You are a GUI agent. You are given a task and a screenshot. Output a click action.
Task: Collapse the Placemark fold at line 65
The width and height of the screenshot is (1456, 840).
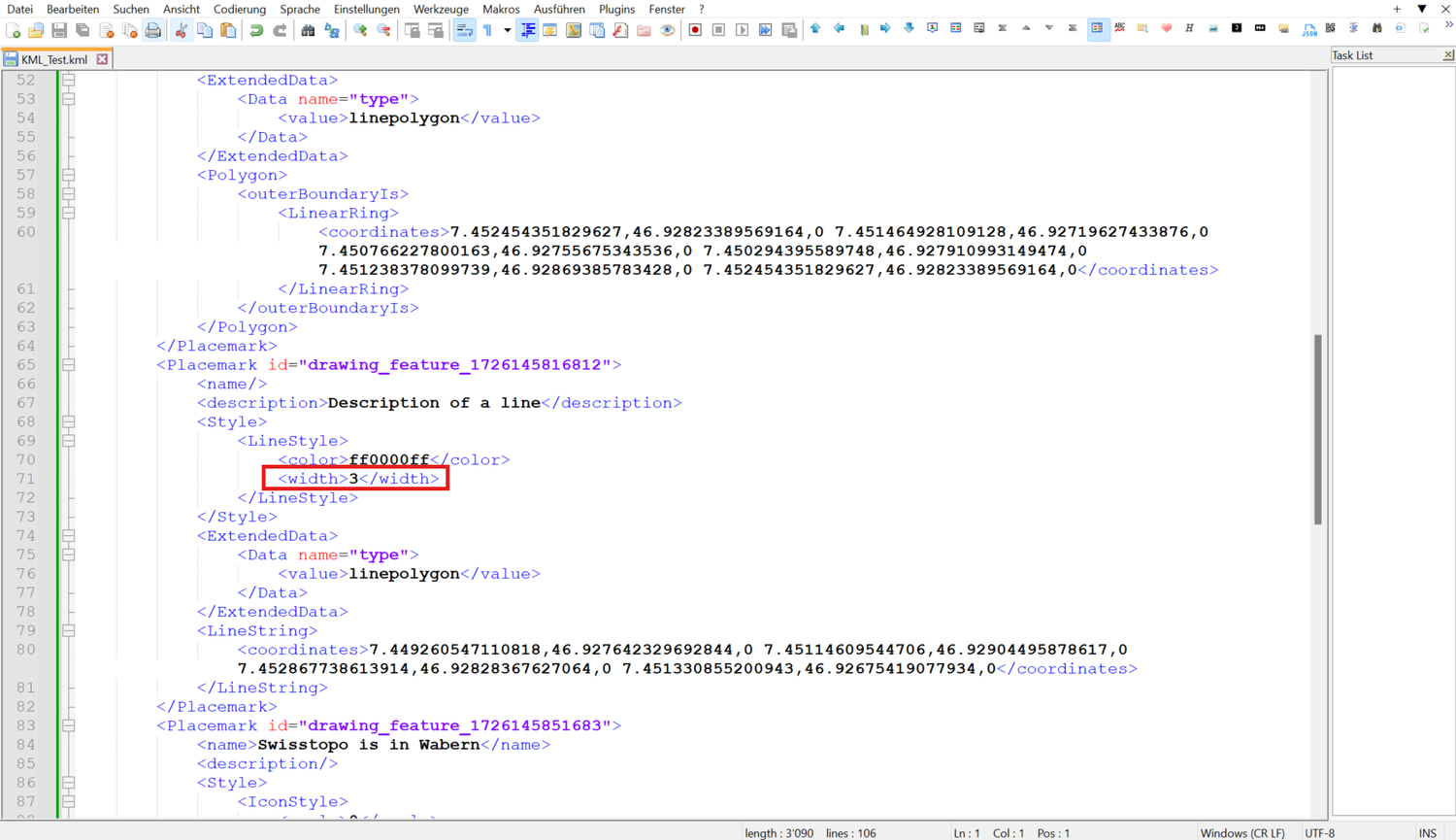69,365
